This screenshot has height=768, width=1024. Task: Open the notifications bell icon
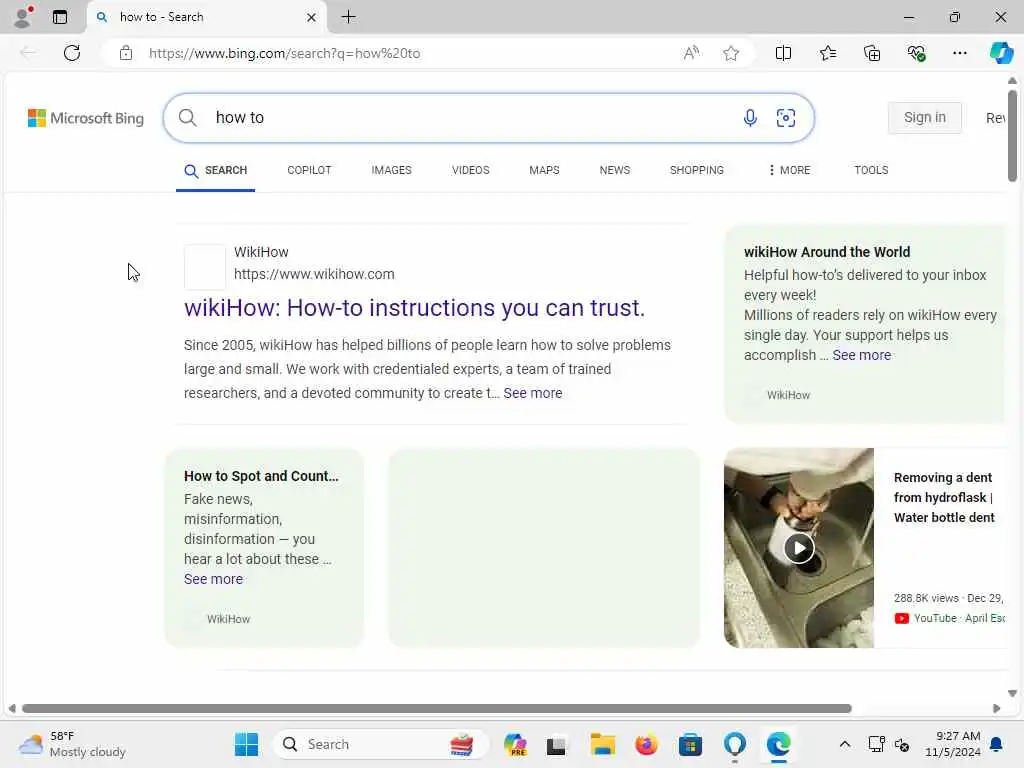click(x=997, y=744)
